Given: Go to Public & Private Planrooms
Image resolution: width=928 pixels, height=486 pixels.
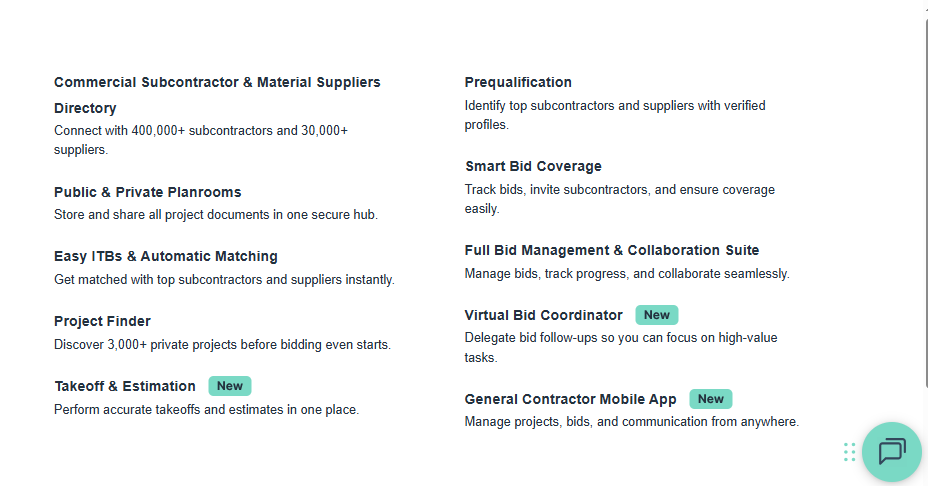Looking at the screenshot, I should [148, 192].
